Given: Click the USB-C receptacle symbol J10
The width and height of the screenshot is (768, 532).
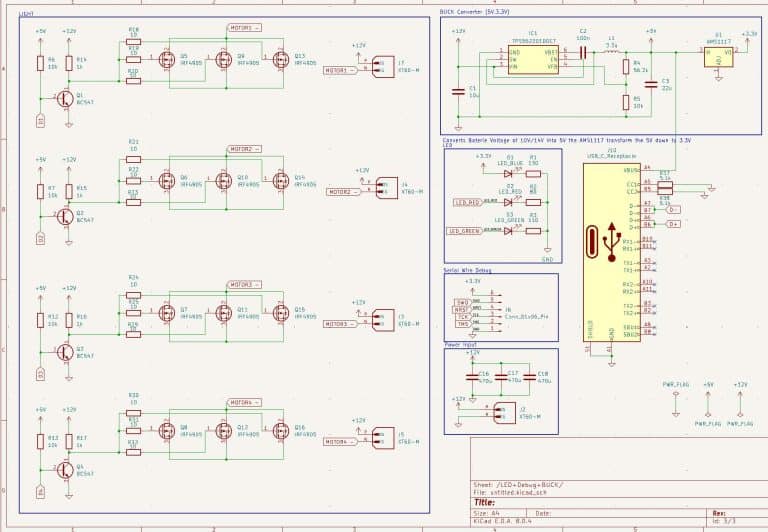Looking at the screenshot, I should (609, 253).
